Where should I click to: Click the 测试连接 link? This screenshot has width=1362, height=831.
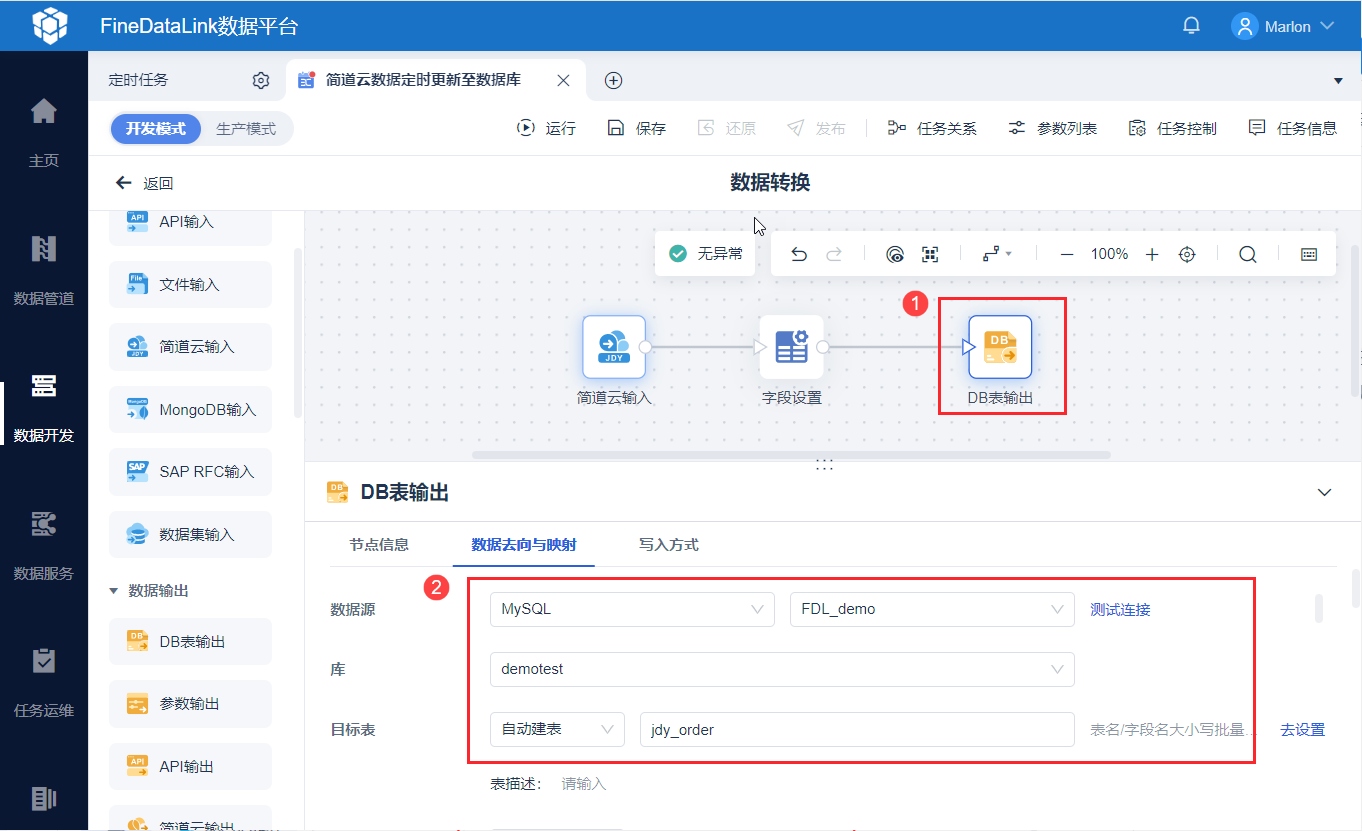point(1120,609)
